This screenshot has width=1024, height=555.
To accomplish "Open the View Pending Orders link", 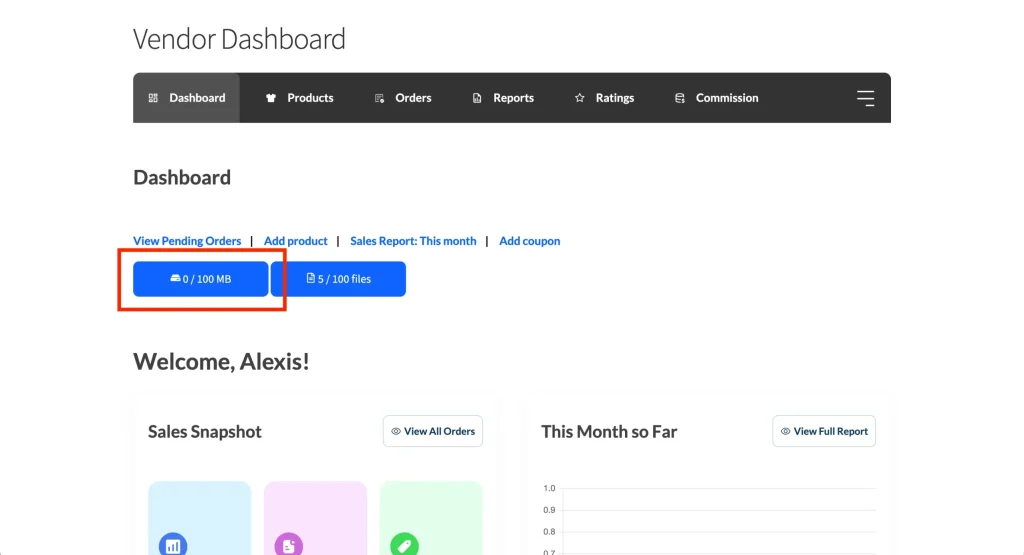I will click(x=187, y=241).
